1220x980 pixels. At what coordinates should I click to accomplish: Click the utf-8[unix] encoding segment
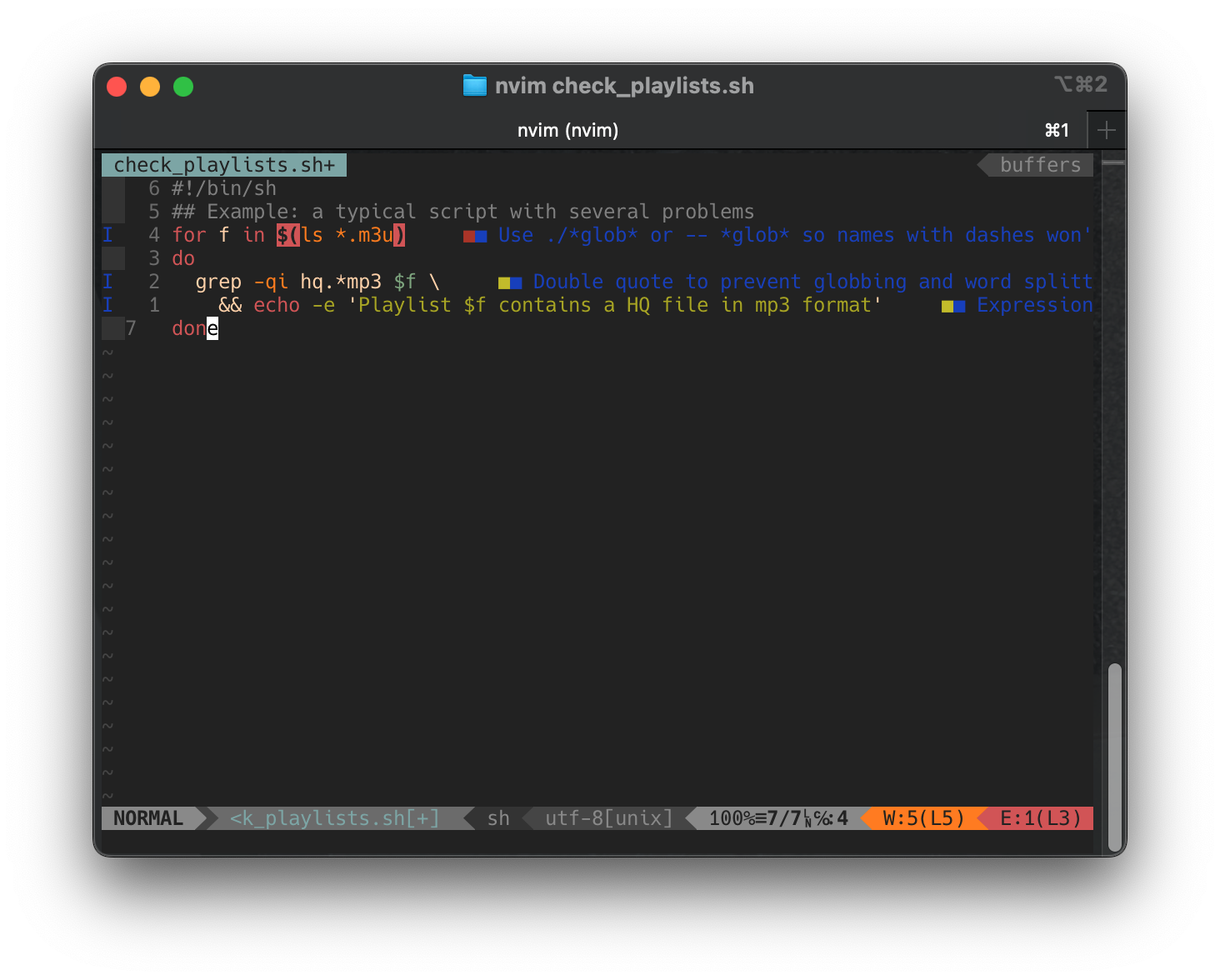coord(609,817)
